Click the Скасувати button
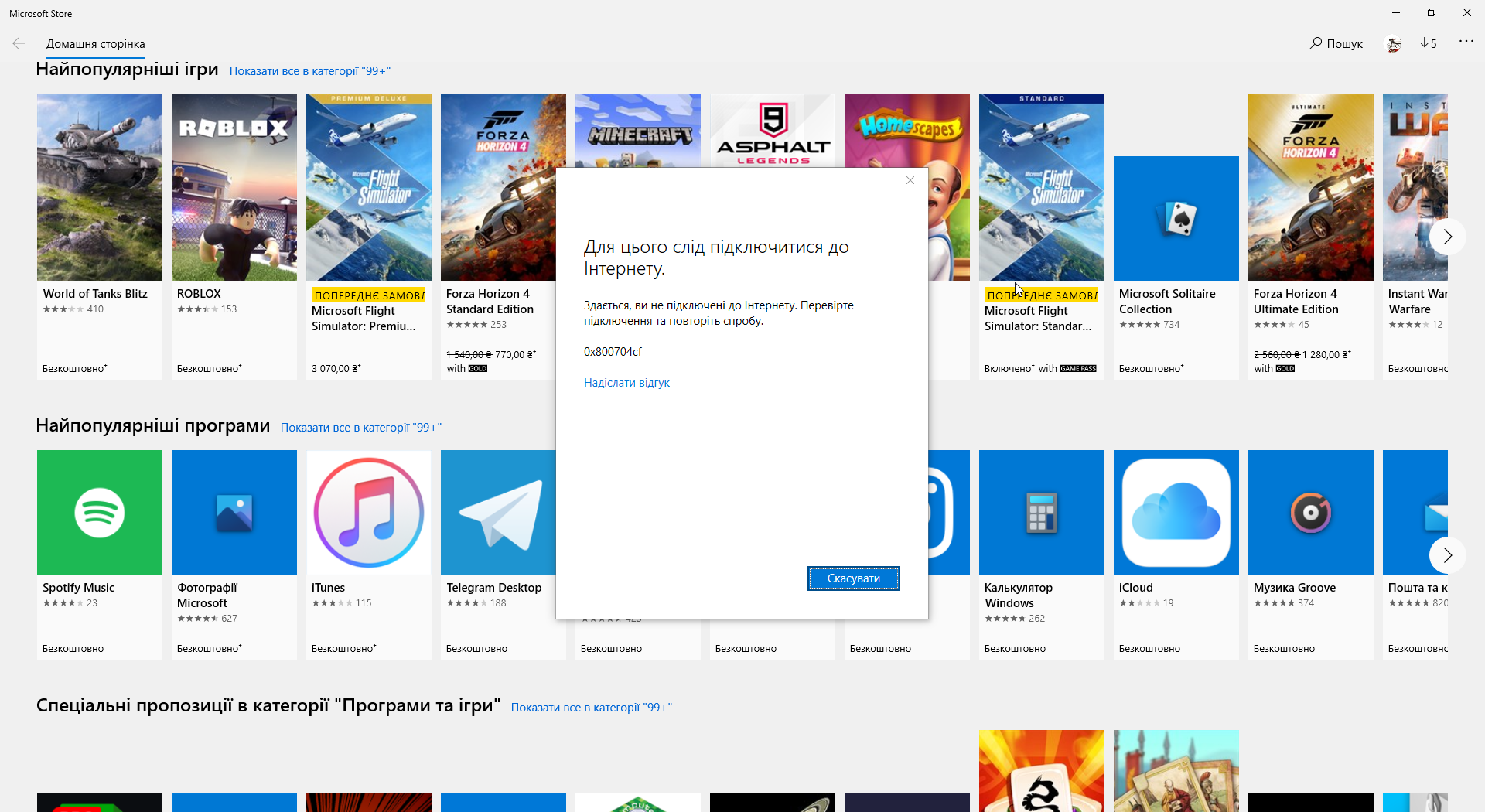The height and width of the screenshot is (812, 1485). (x=853, y=578)
